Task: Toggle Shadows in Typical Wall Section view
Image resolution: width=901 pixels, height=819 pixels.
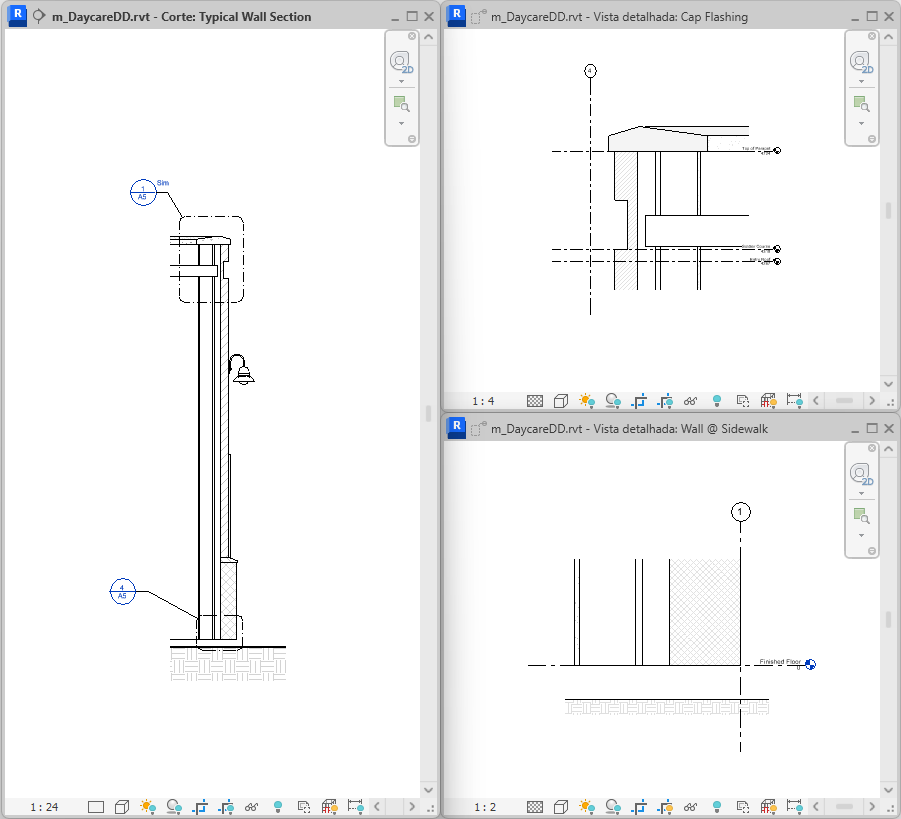Action: pos(174,807)
